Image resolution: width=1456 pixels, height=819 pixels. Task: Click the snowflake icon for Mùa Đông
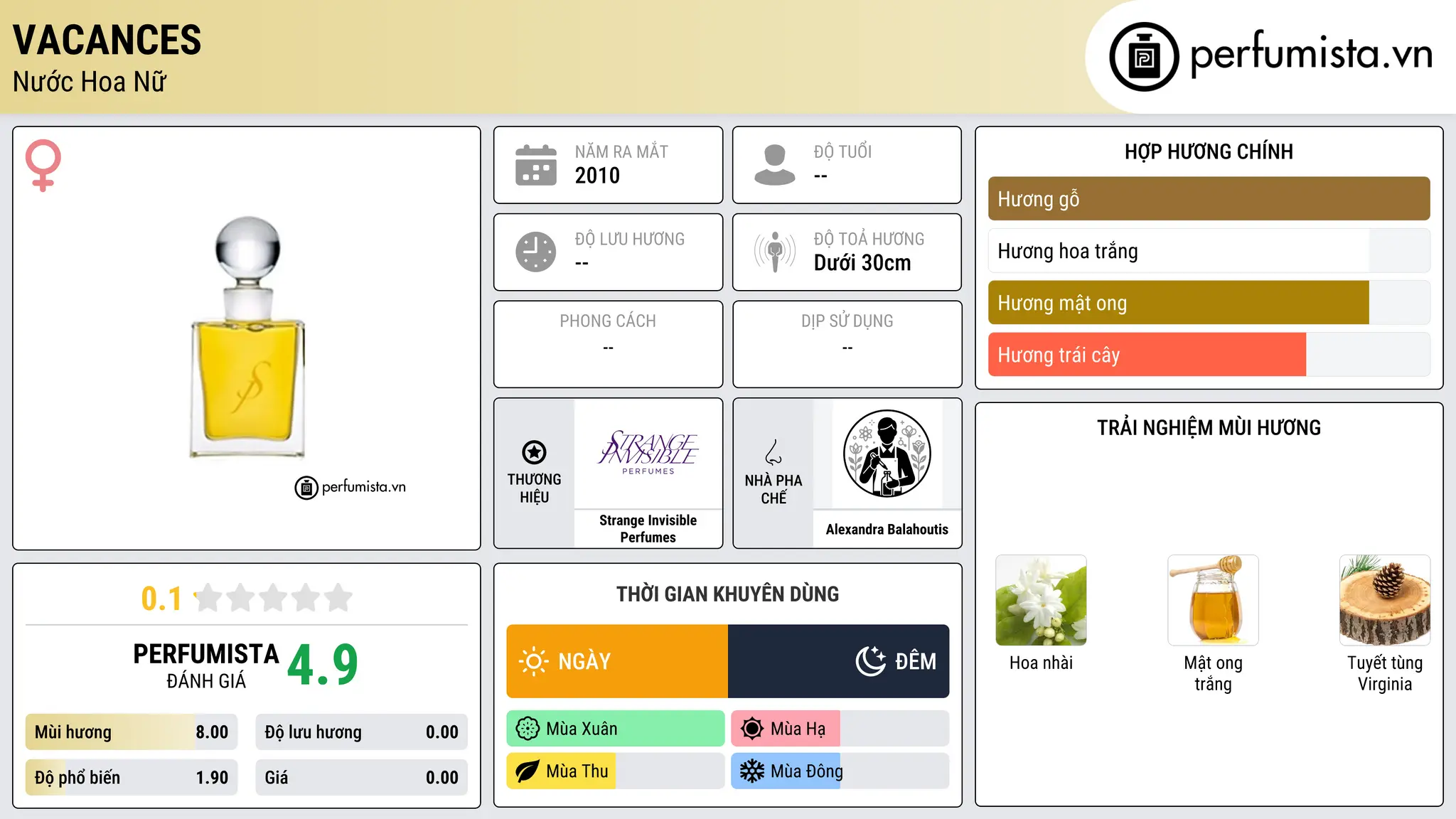click(x=752, y=771)
